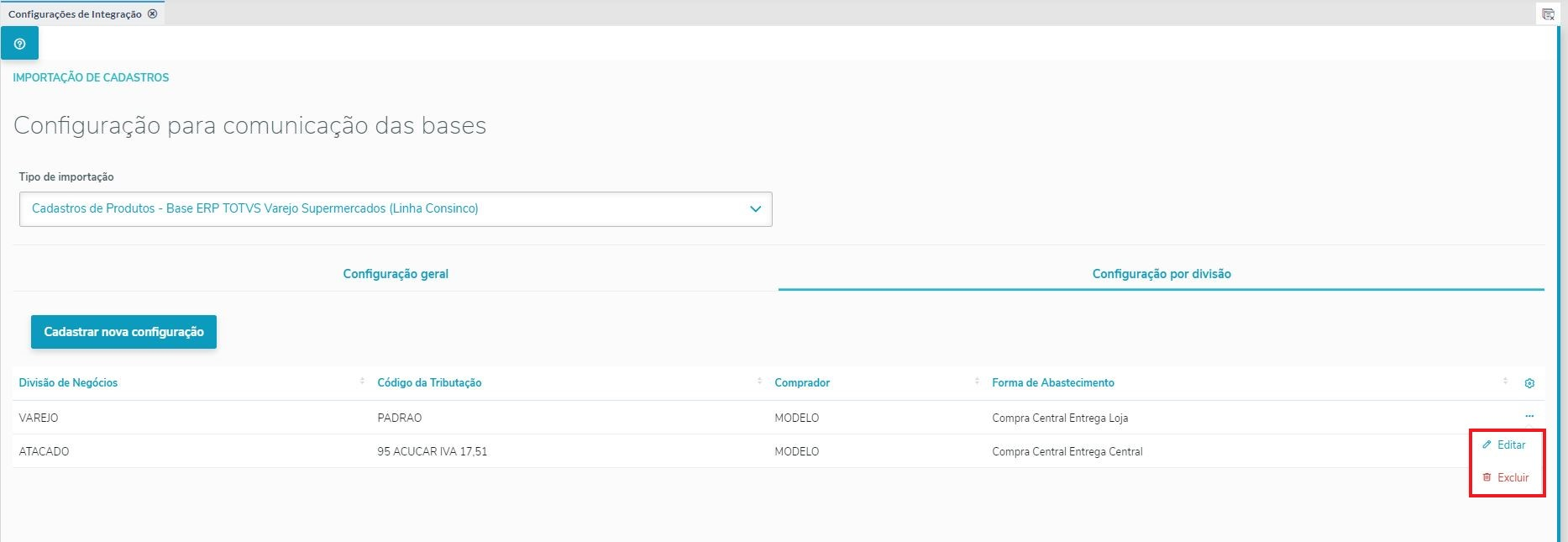Click the three-dots actions icon for VAREJO row
The width and height of the screenshot is (1568, 542).
pyautogui.click(x=1529, y=417)
